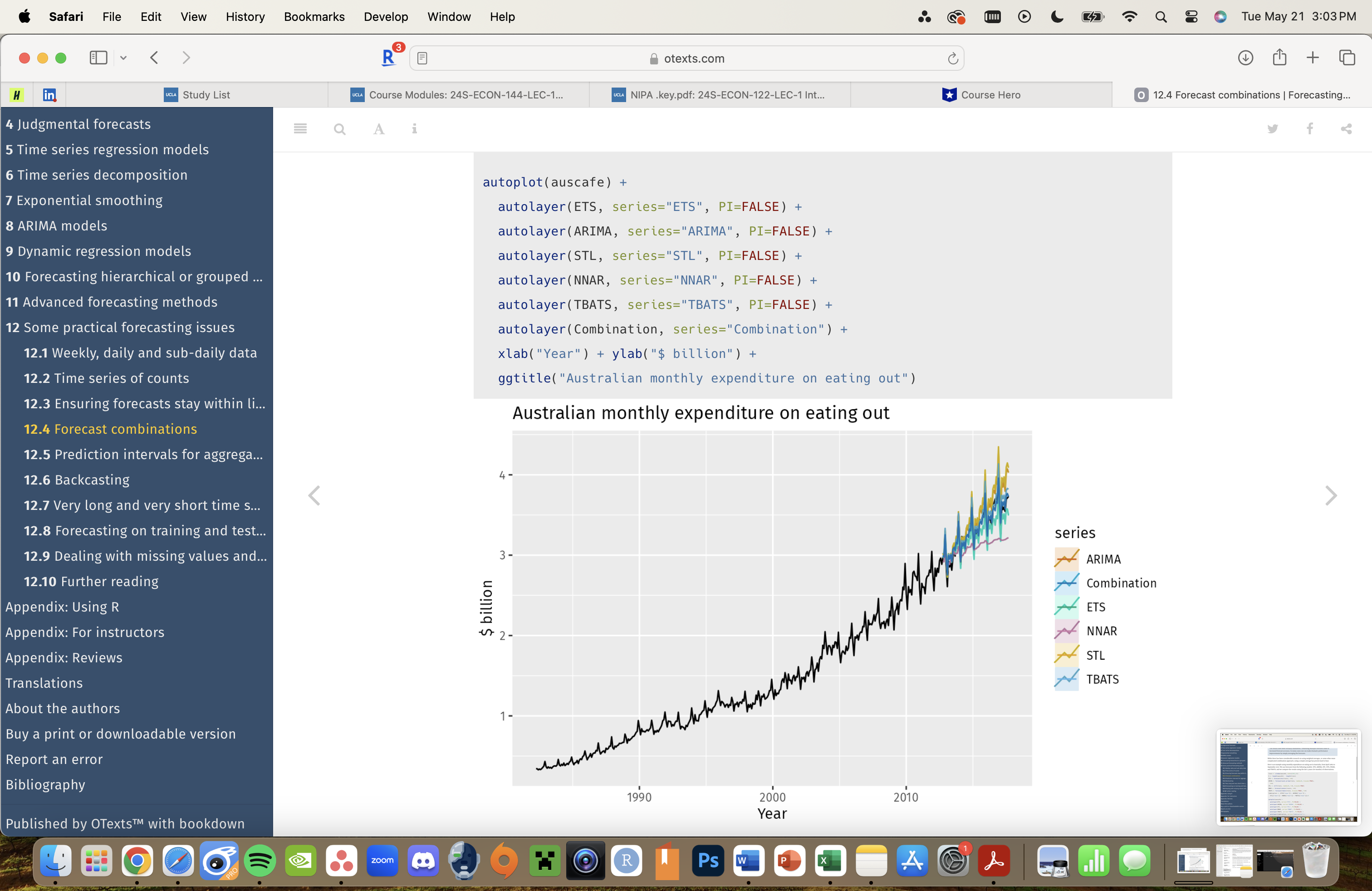Open Safari downloads icon
Screen dimensions: 1372x891
click(1245, 58)
